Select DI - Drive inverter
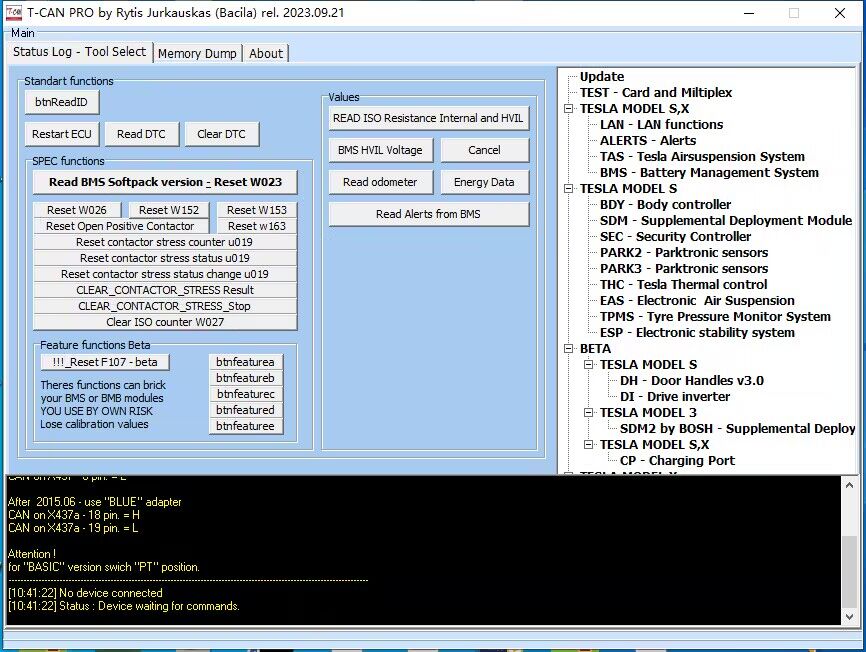This screenshot has width=866, height=652. tap(675, 397)
